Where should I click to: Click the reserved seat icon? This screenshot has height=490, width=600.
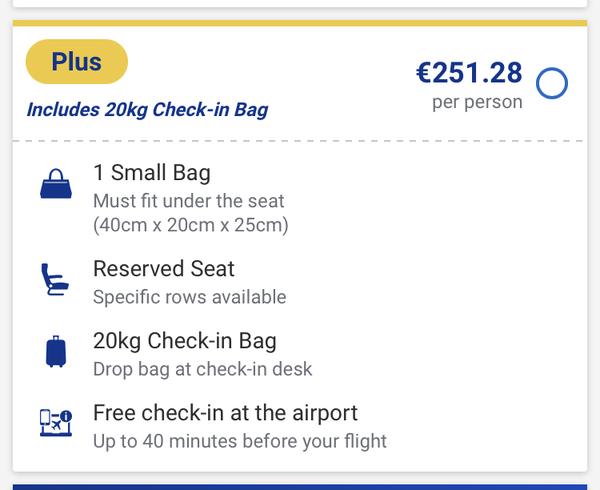[56, 281]
